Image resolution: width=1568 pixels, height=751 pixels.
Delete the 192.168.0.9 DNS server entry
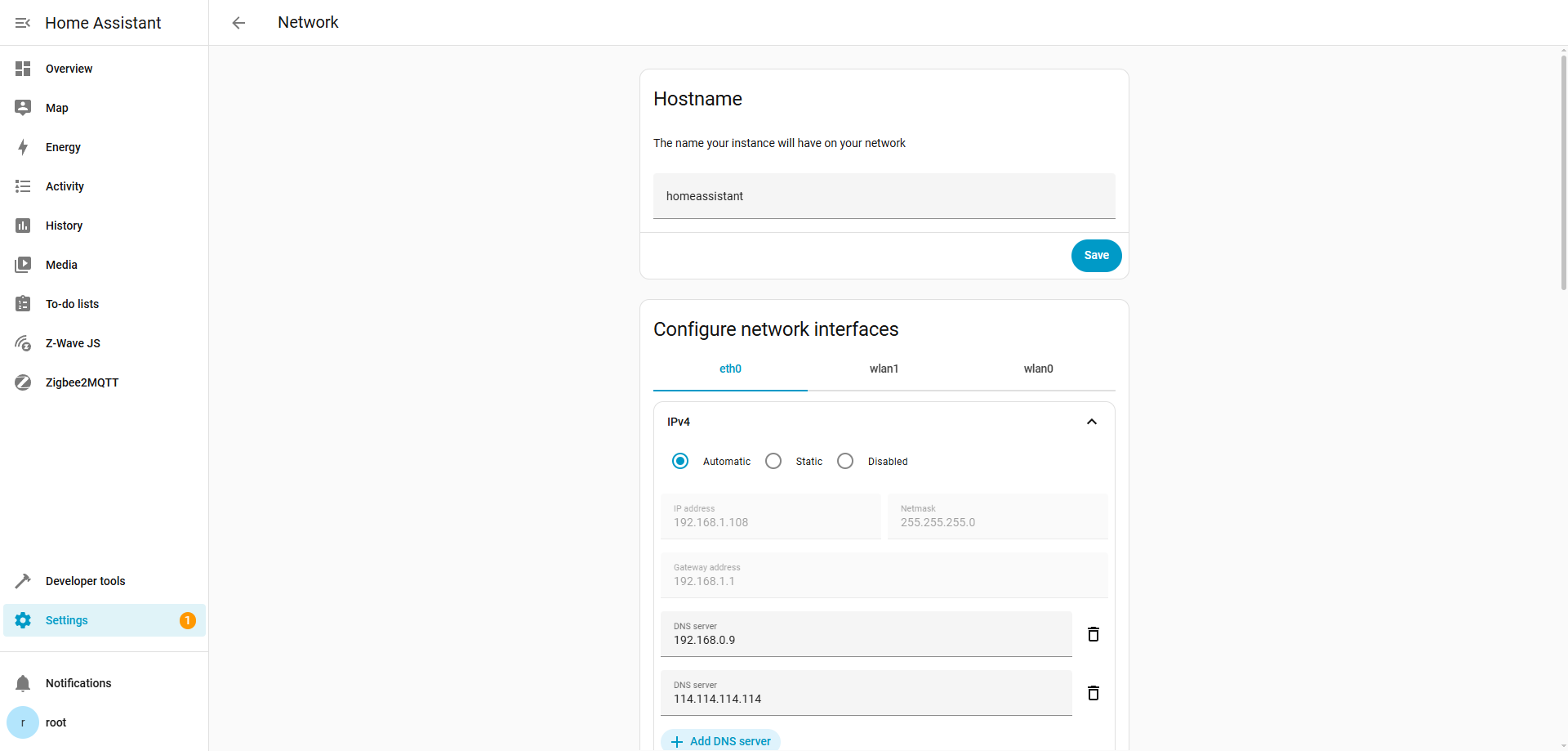[1094, 634]
